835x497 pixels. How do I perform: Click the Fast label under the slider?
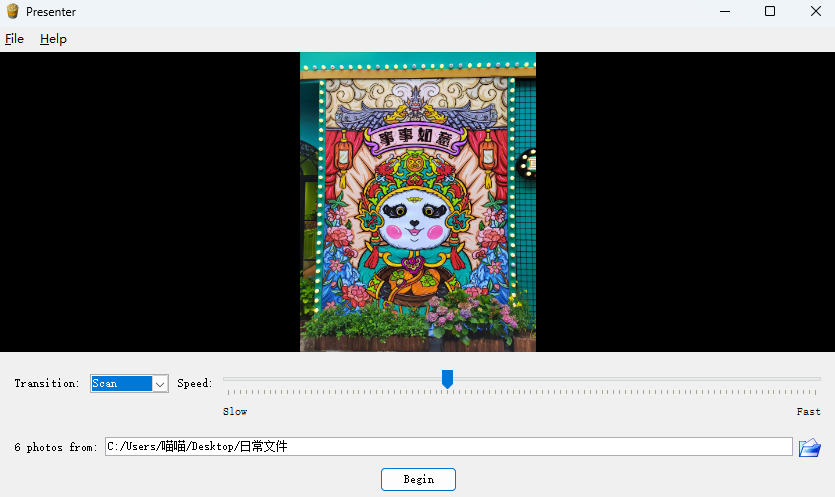coord(808,411)
